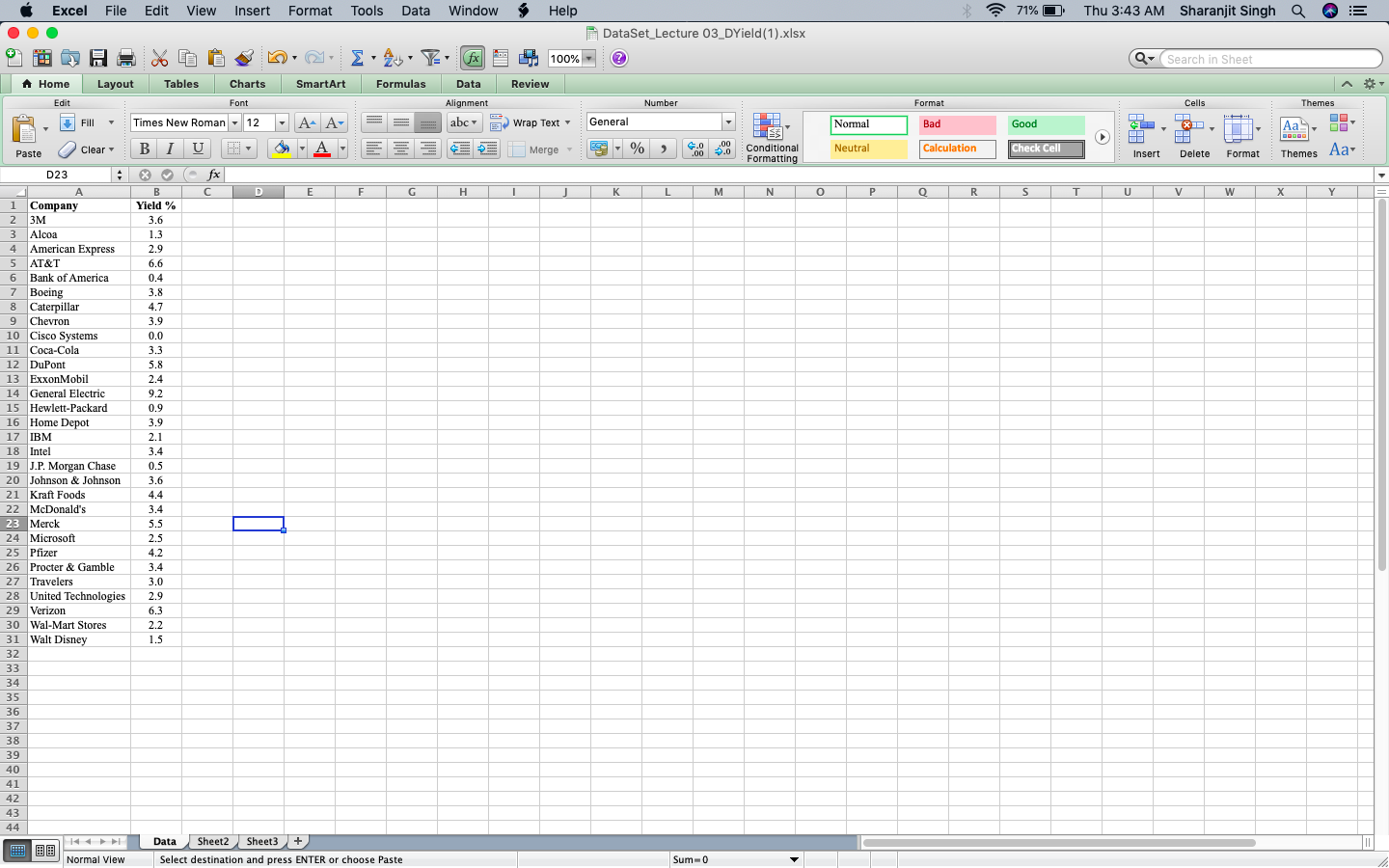Click the Name Box showing D23
This screenshot has width=1389, height=868.
(57, 175)
